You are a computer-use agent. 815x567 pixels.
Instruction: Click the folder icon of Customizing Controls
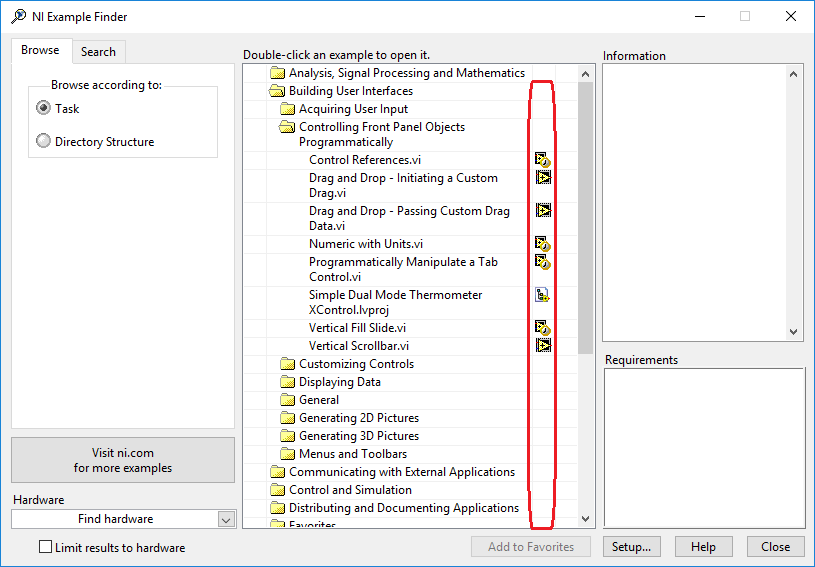287,364
